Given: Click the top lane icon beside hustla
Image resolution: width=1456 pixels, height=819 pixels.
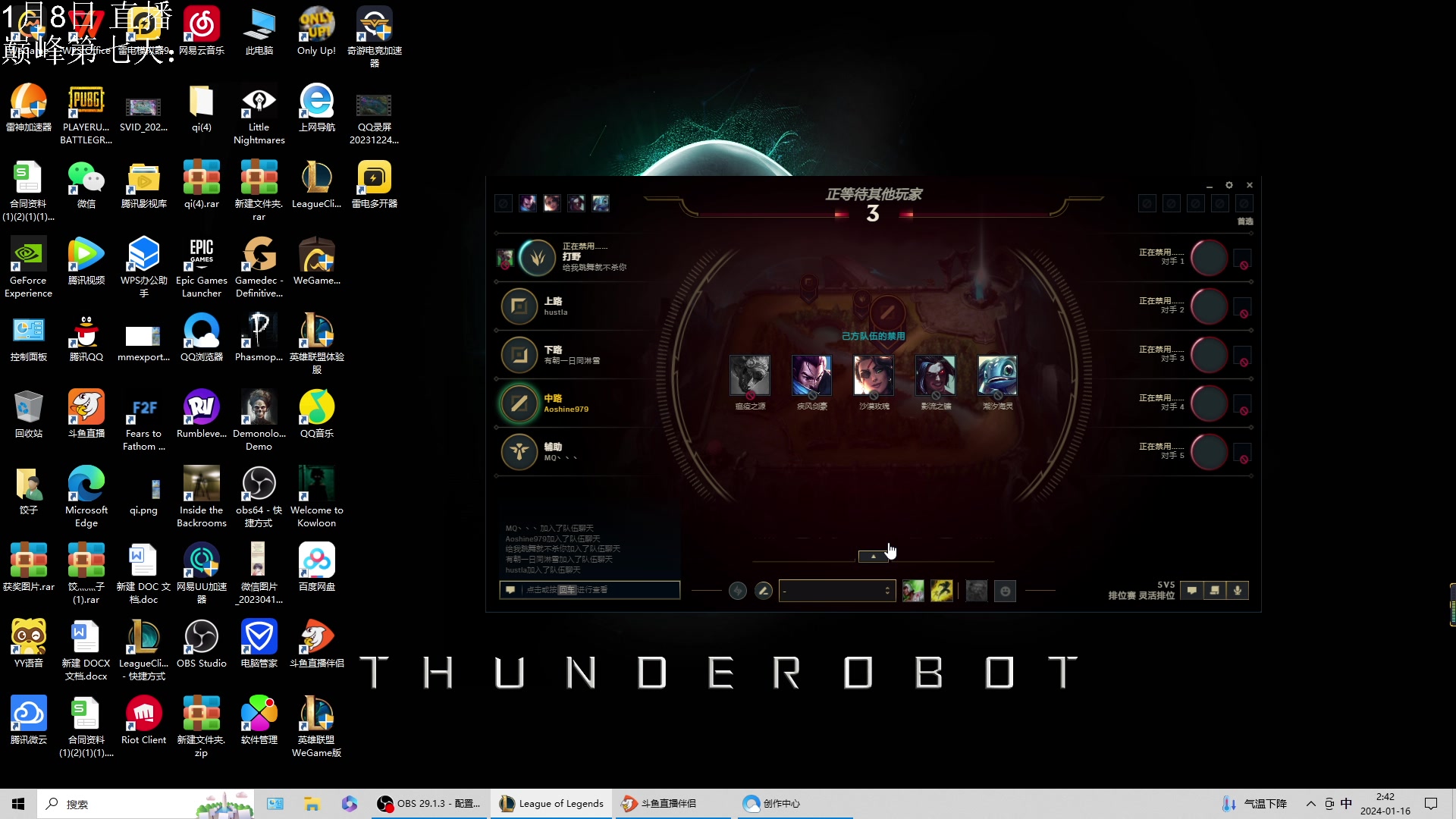Looking at the screenshot, I should pyautogui.click(x=519, y=306).
